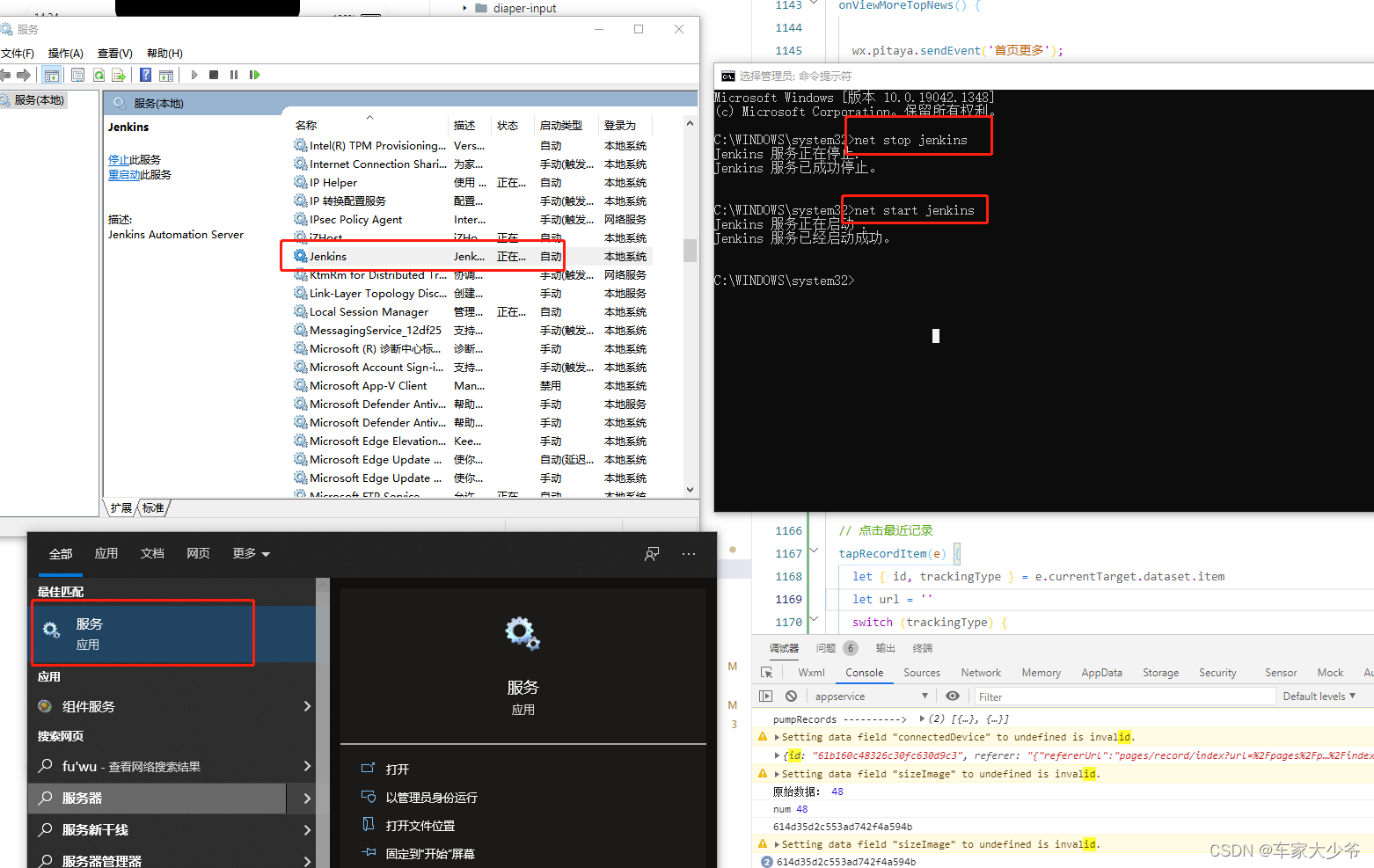Click the Export List icon
The image size is (1374, 868).
(118, 75)
